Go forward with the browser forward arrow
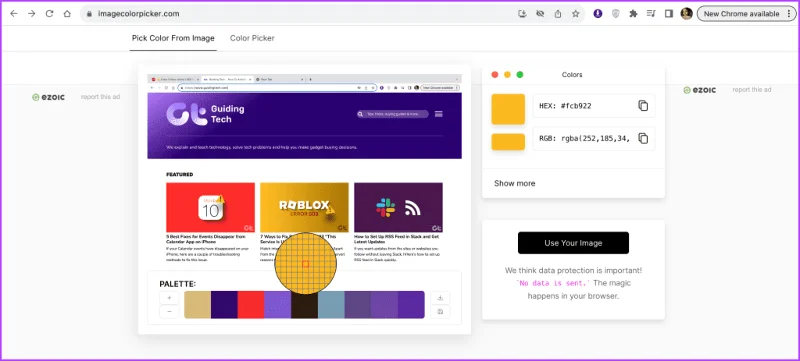The width and height of the screenshot is (800, 361). (x=32, y=14)
